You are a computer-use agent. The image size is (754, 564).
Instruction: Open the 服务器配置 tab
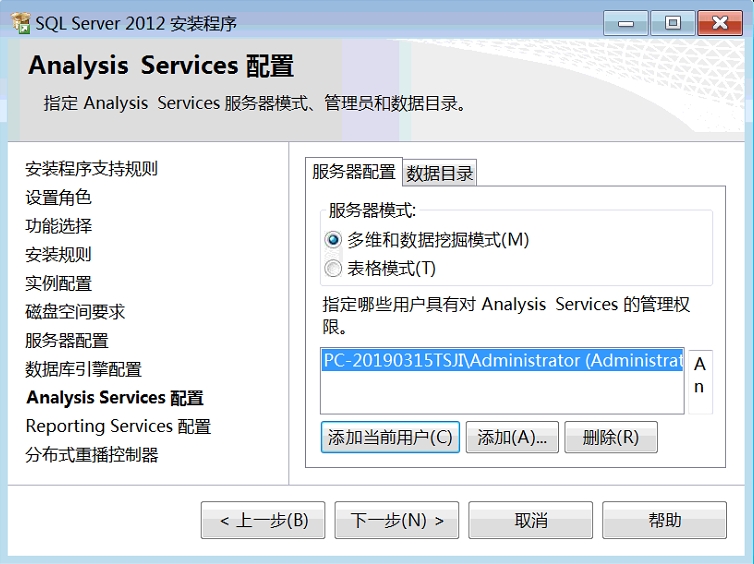pos(353,172)
